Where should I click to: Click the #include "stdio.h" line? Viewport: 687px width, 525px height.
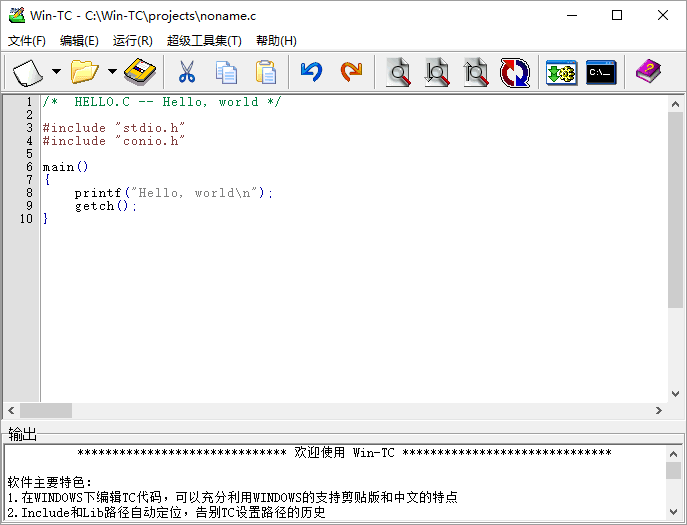(x=113, y=128)
